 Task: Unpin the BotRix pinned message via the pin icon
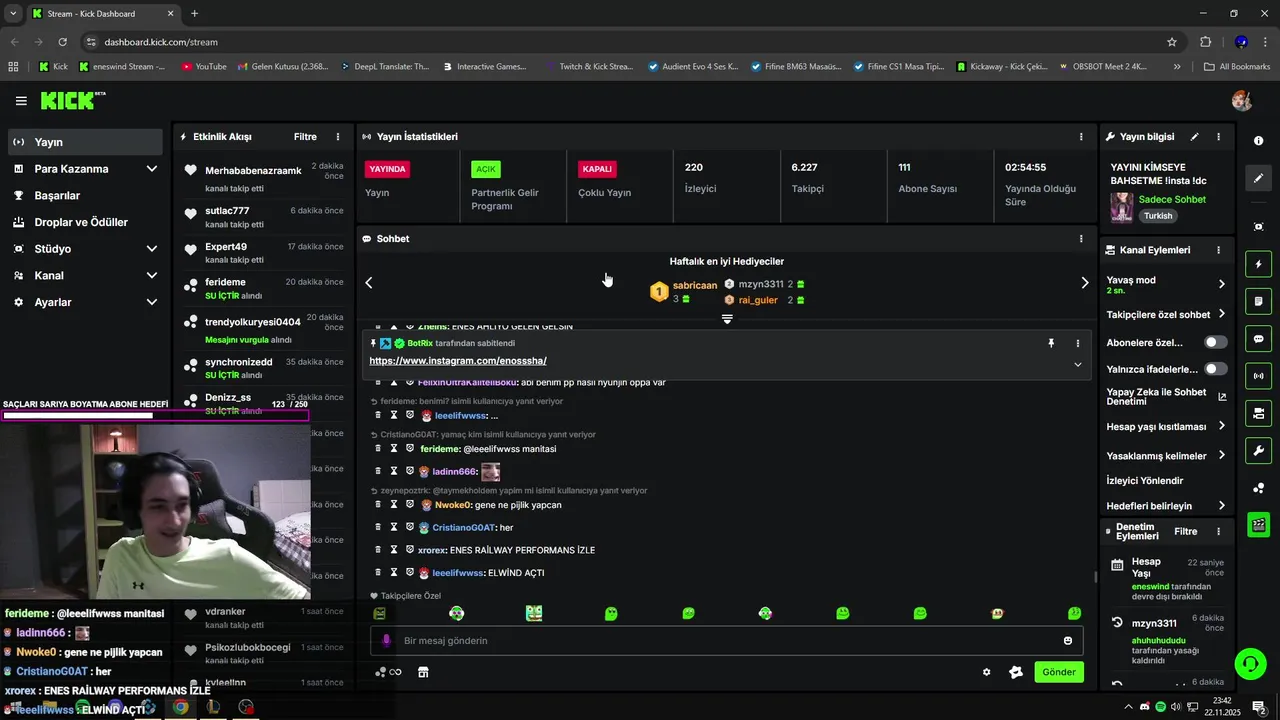[1051, 343]
